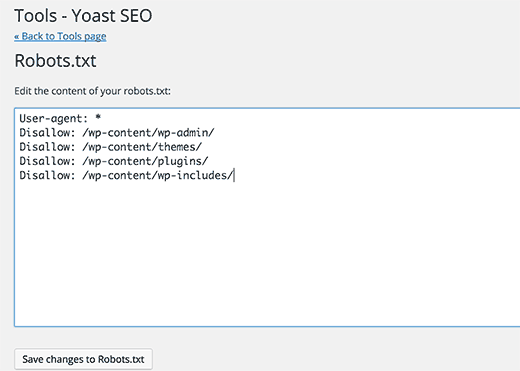Click the 'Robots.txt' section heading

(55, 61)
